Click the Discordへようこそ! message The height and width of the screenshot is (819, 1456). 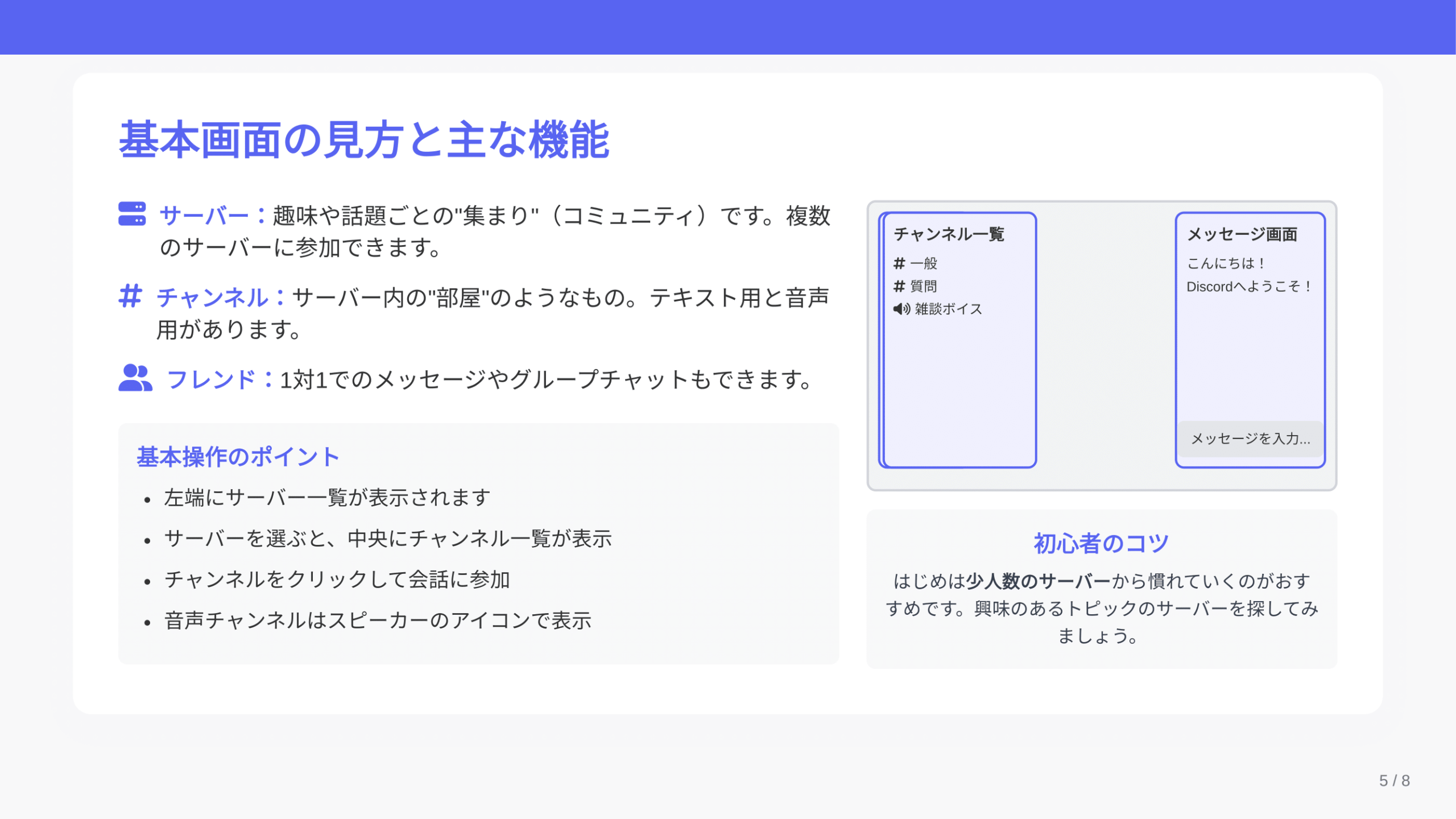(1249, 287)
